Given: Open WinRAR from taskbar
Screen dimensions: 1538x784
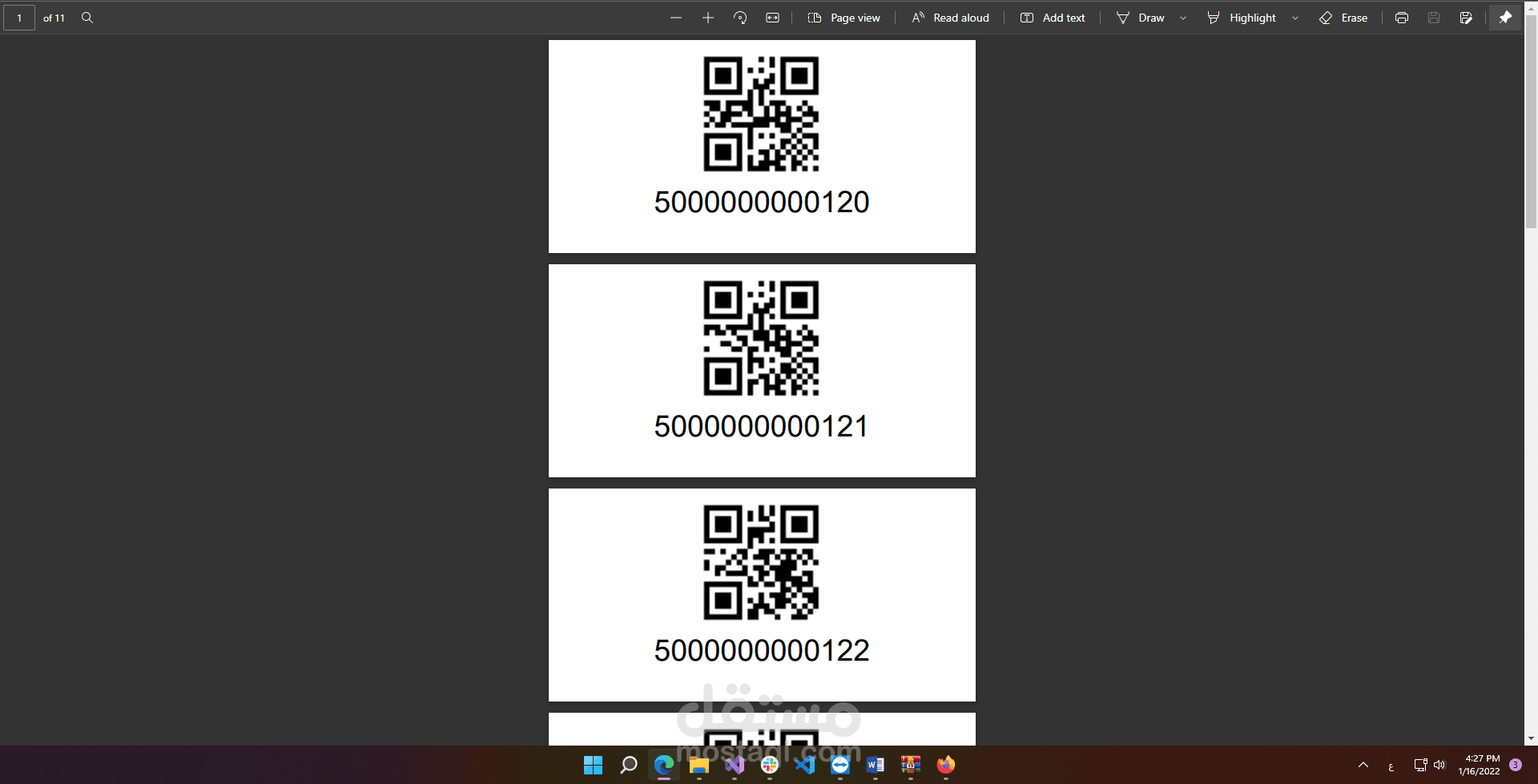Looking at the screenshot, I should point(911,766).
